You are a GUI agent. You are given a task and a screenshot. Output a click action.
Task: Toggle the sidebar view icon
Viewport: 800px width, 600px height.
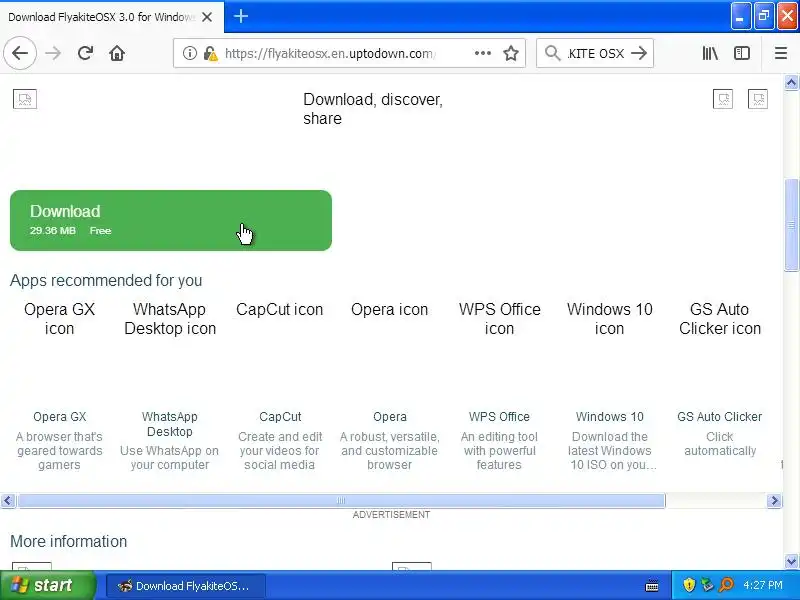(742, 53)
